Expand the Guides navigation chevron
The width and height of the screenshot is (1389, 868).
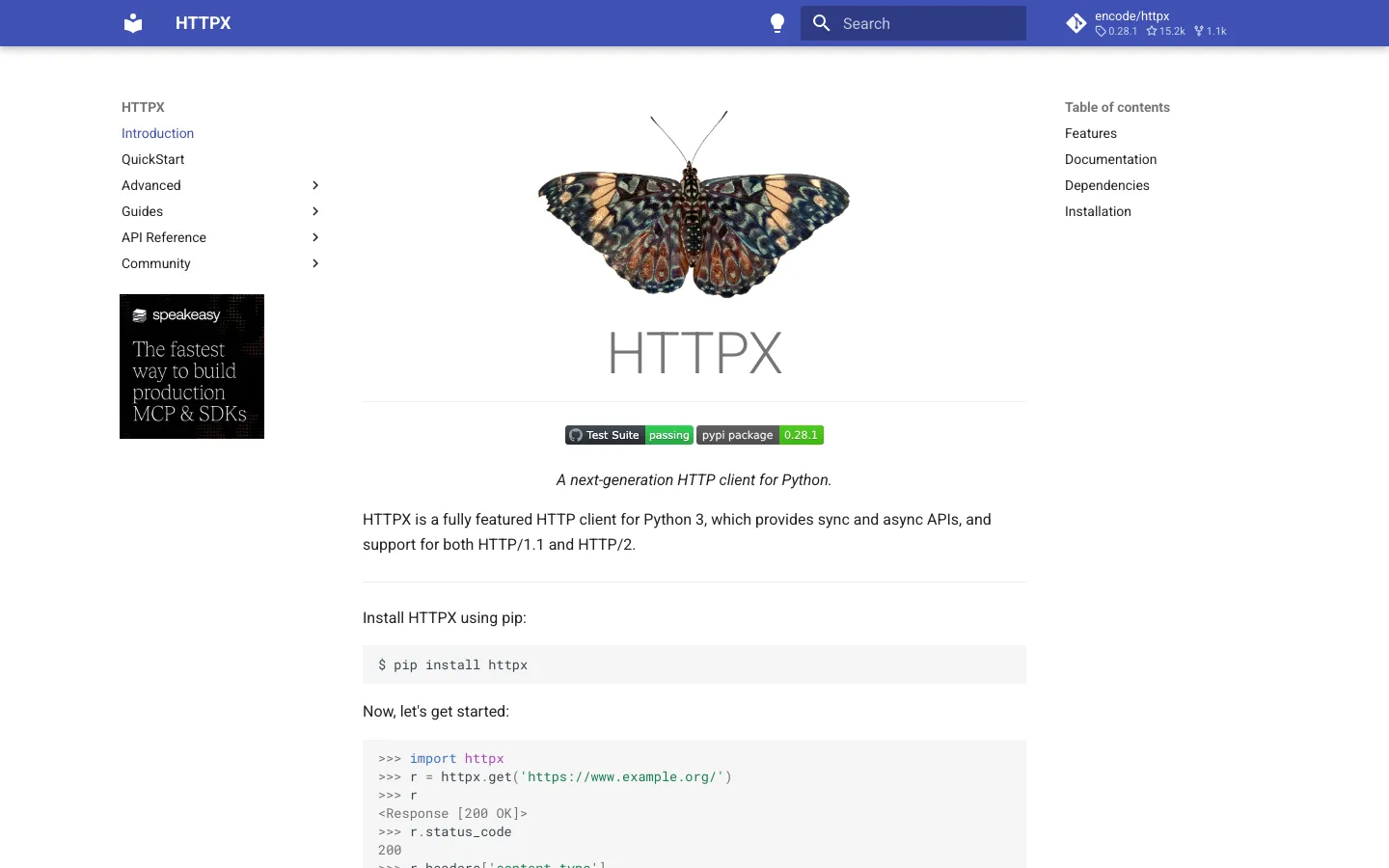click(315, 211)
